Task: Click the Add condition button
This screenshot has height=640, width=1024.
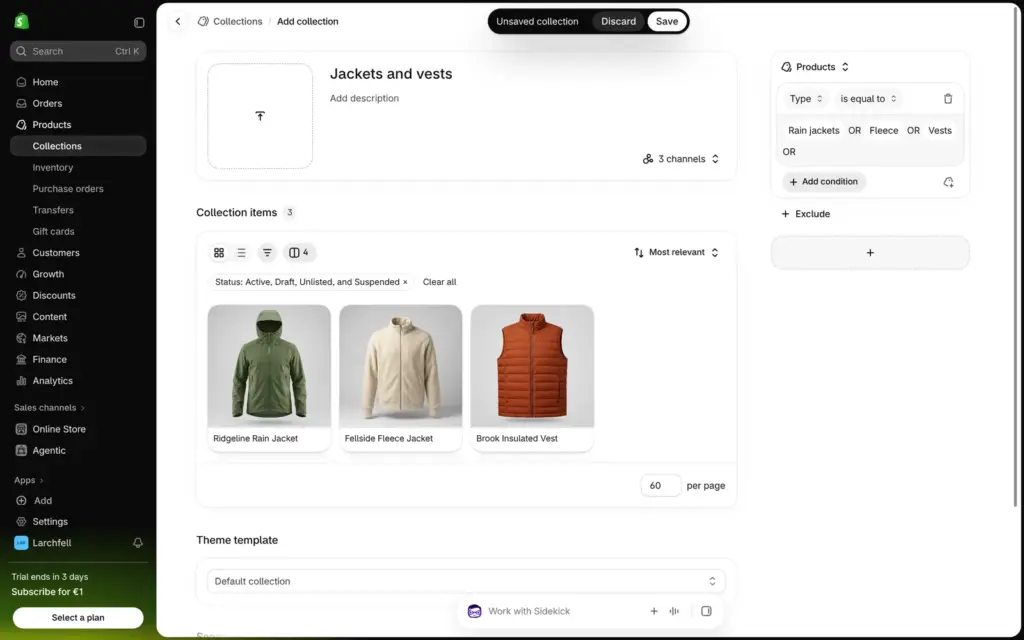Action: [824, 182]
